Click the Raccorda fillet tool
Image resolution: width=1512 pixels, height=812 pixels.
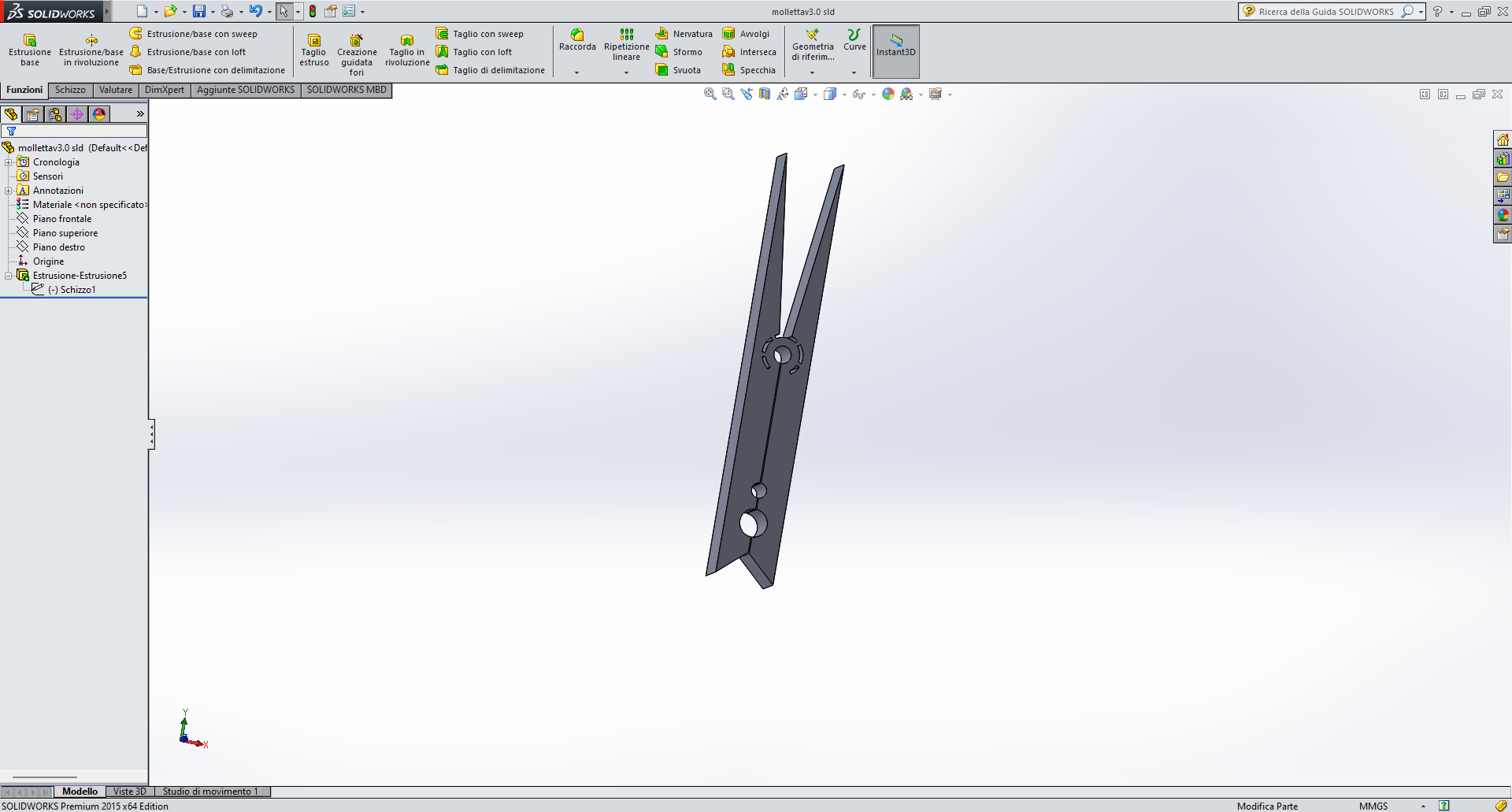577,40
